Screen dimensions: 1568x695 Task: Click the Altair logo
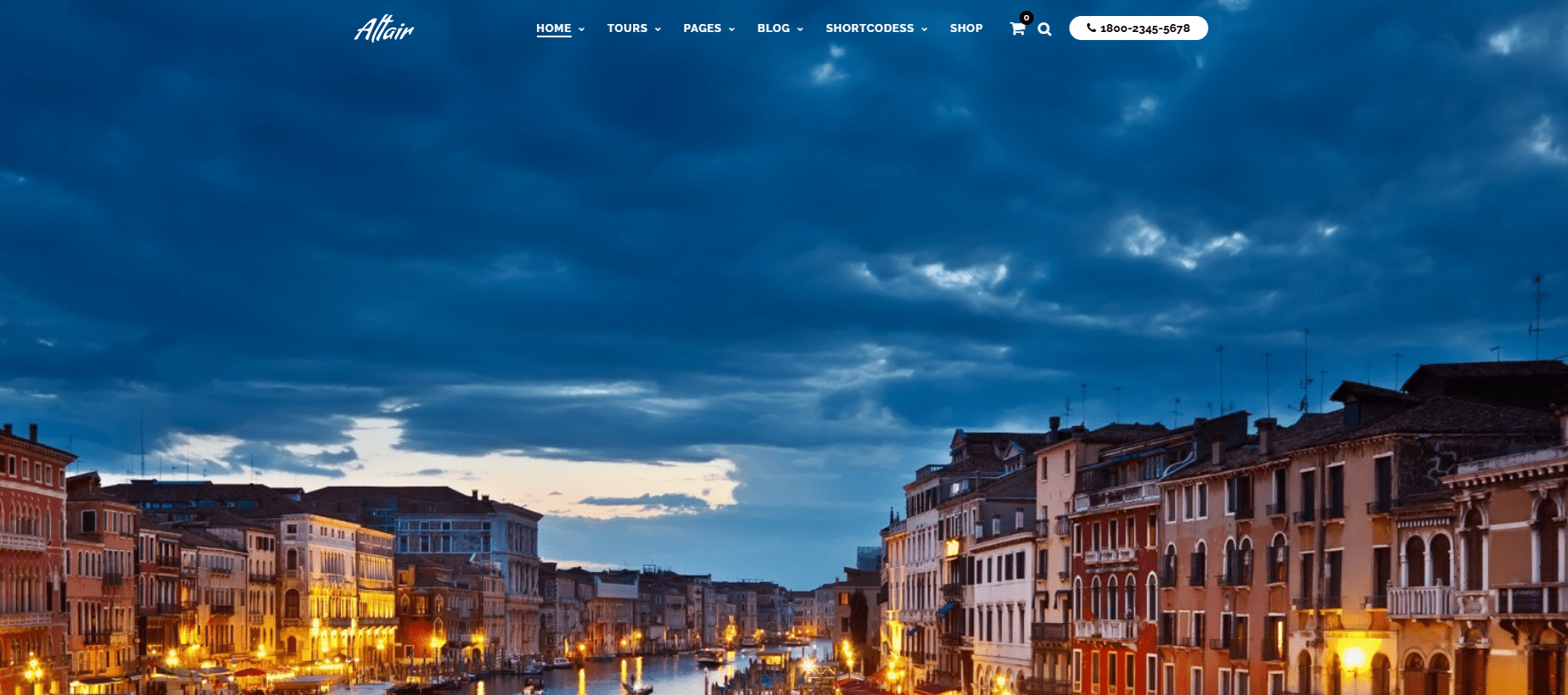click(x=384, y=29)
